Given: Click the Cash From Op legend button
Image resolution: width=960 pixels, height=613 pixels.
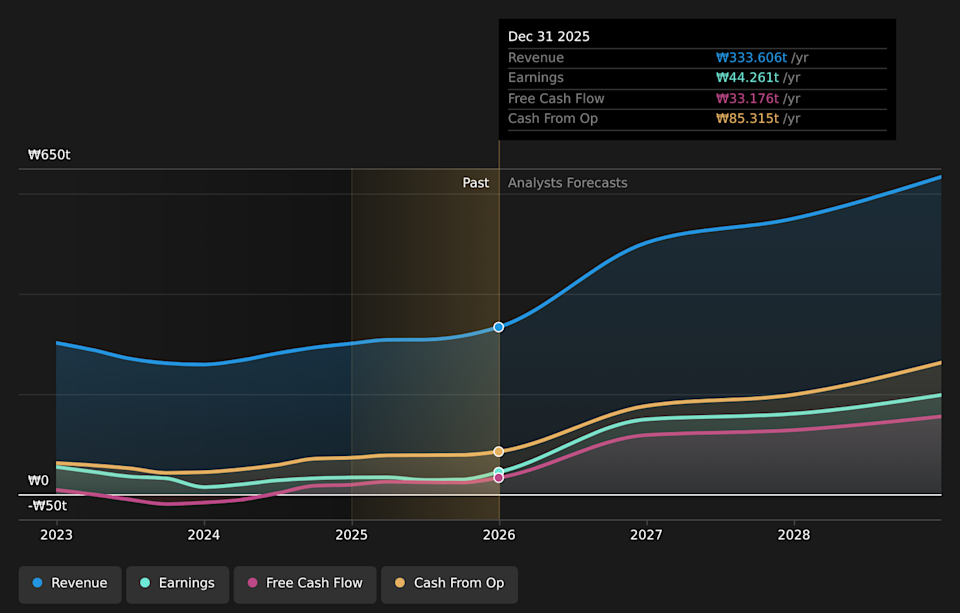Looking at the screenshot, I should [x=449, y=583].
